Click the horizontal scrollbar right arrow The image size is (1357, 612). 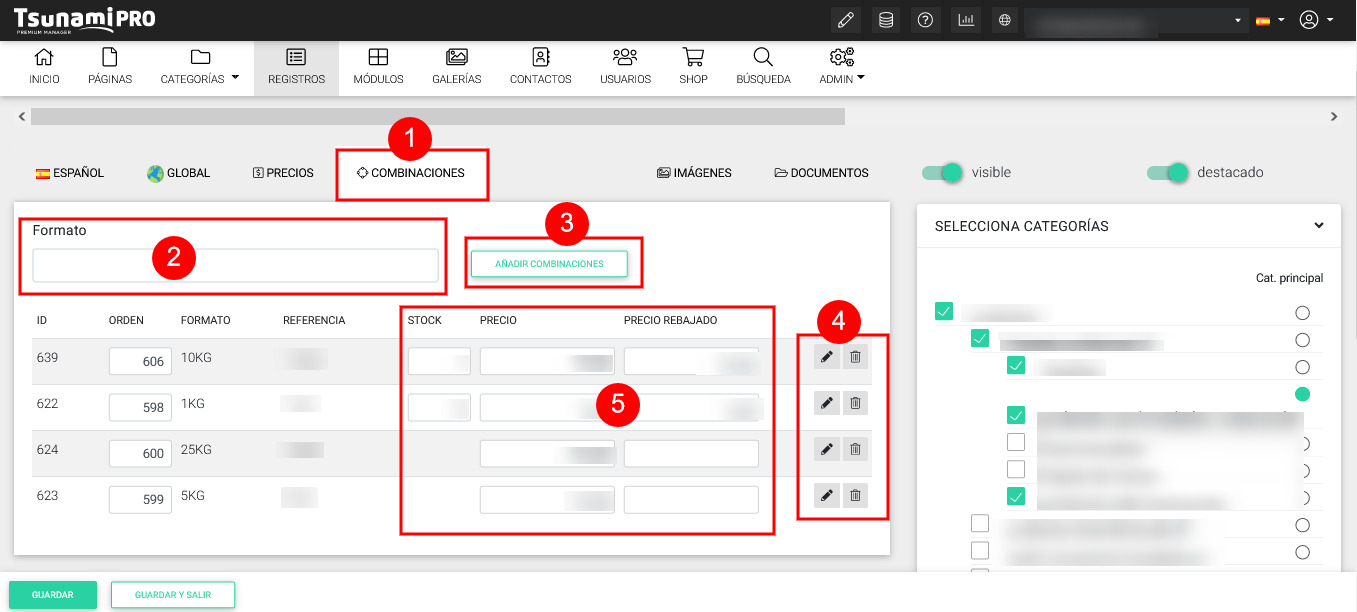coord(1334,117)
